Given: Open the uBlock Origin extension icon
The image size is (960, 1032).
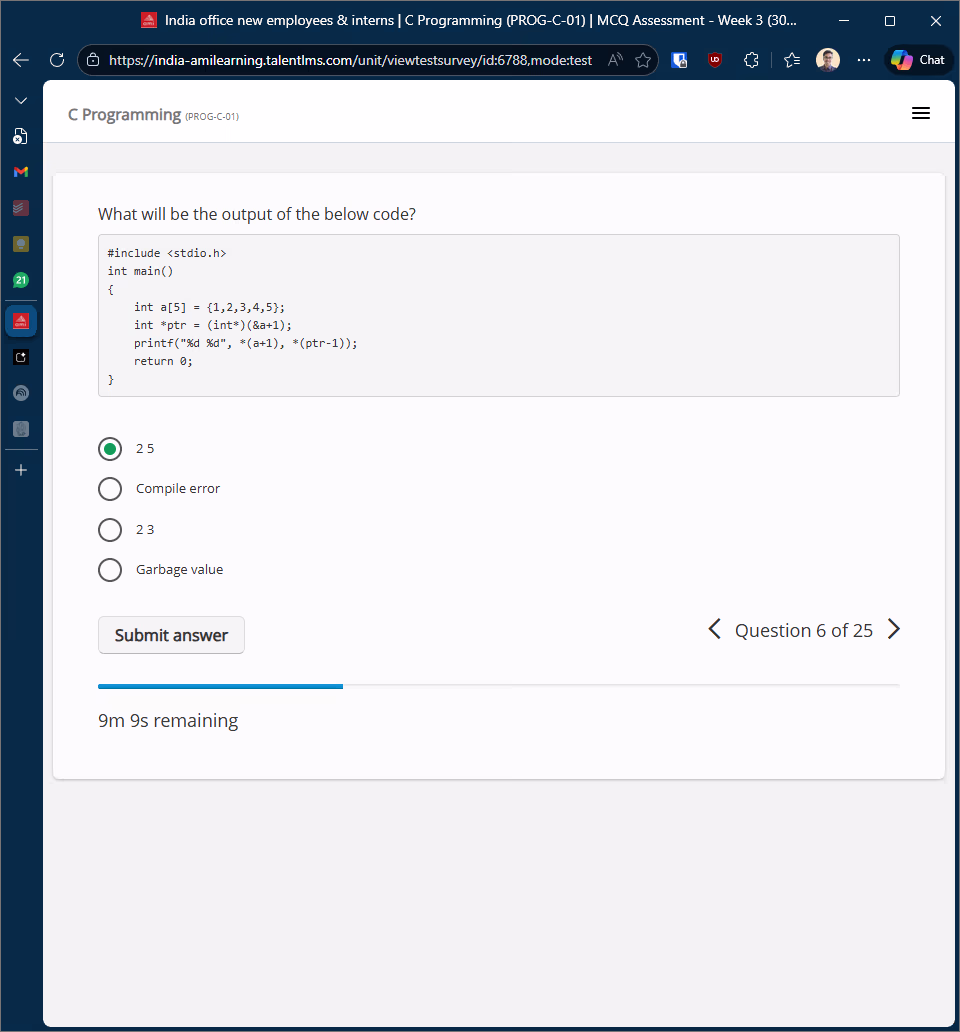Looking at the screenshot, I should point(715,60).
